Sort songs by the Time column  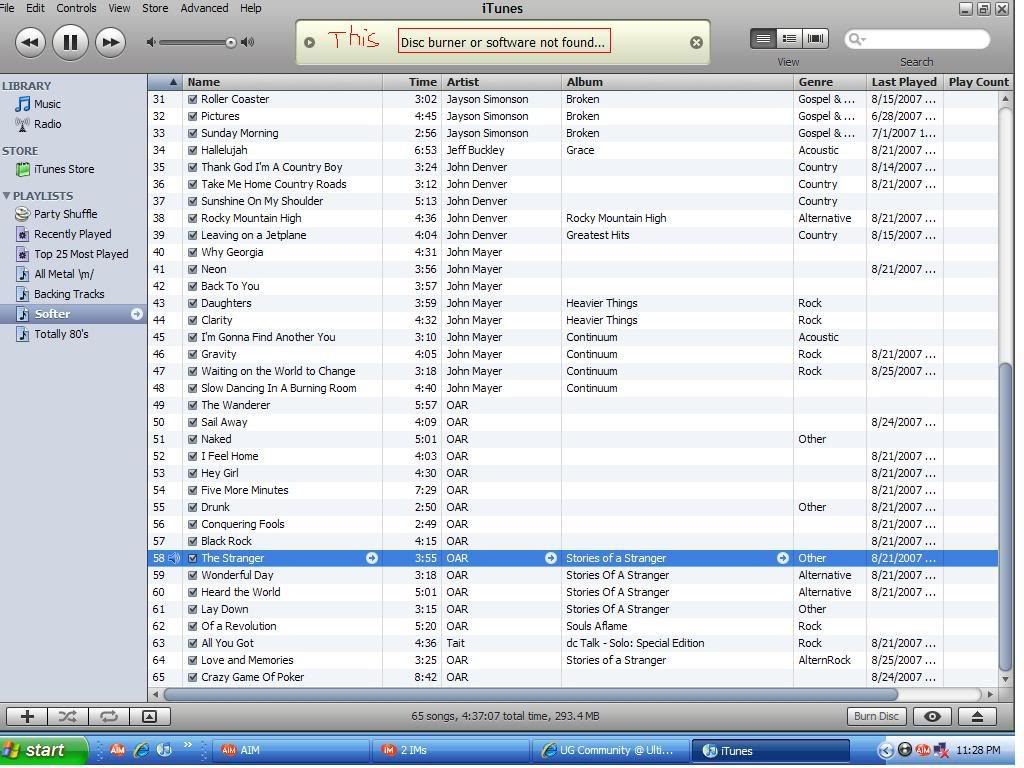point(412,82)
